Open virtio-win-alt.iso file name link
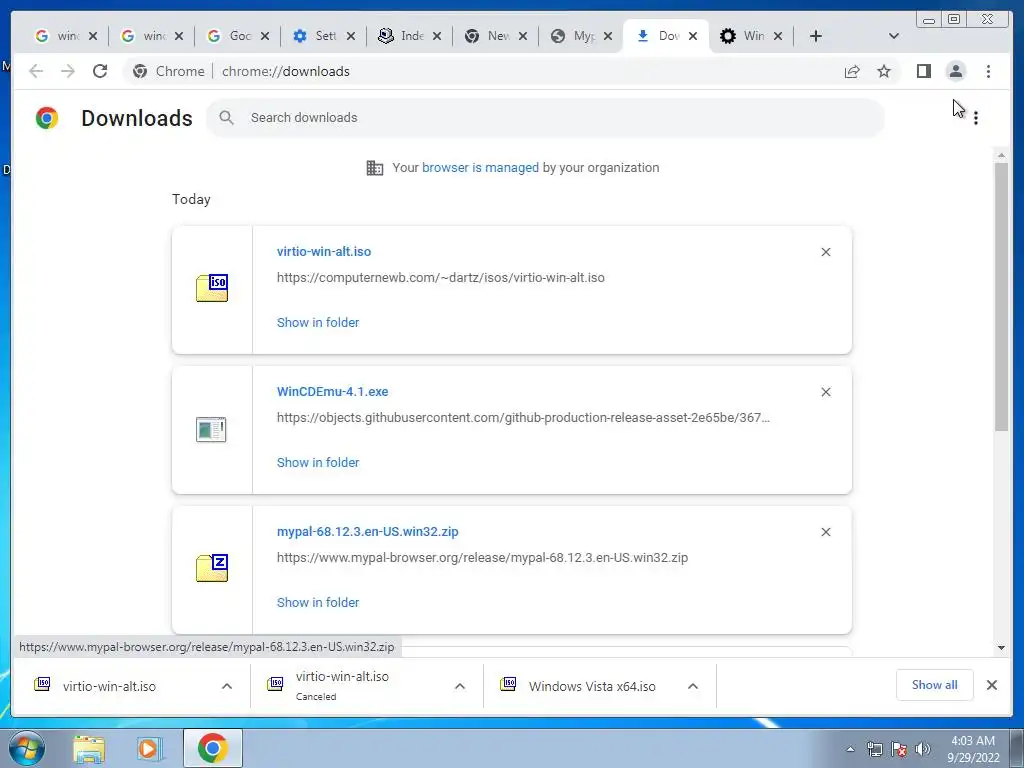This screenshot has width=1024, height=768. pos(324,251)
